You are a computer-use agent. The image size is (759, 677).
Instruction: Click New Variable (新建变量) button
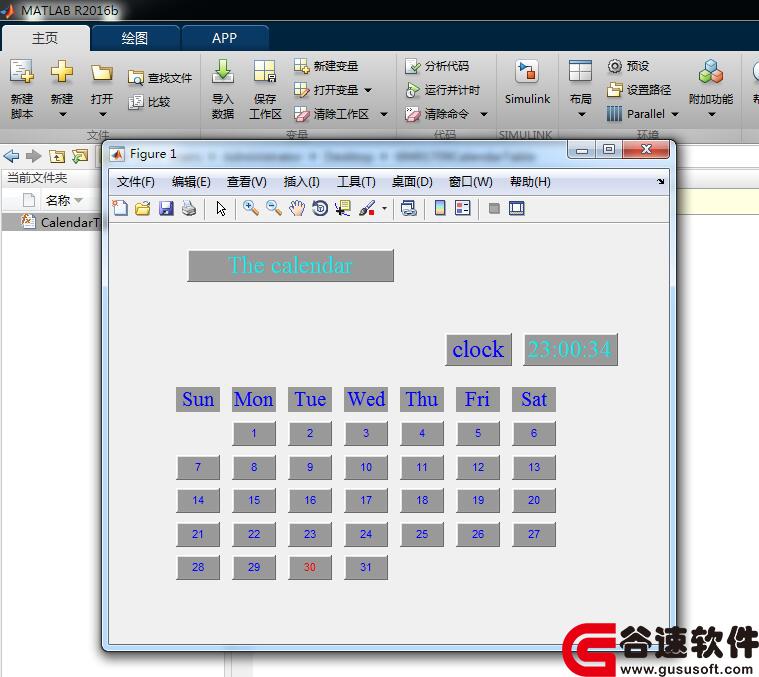click(x=326, y=66)
